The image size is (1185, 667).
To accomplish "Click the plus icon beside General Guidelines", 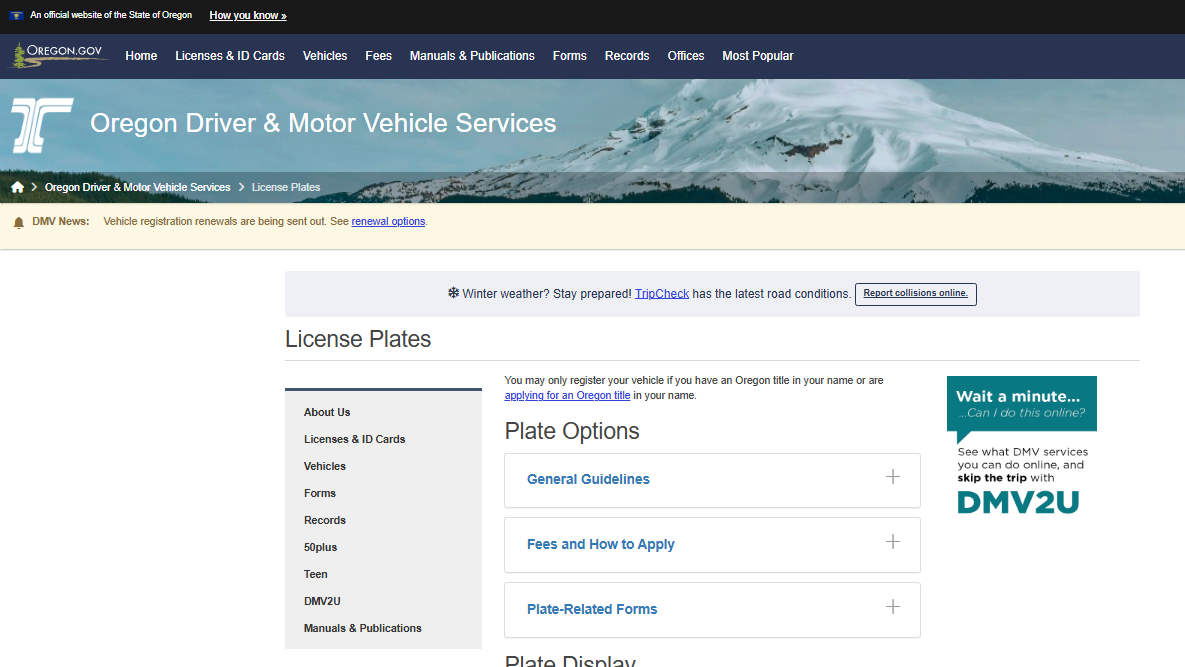I will tap(893, 477).
